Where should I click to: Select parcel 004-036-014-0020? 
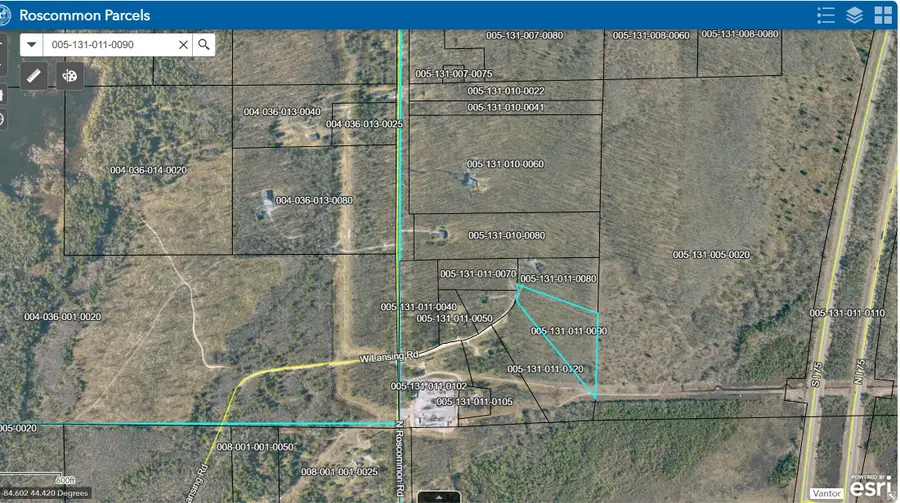pyautogui.click(x=148, y=171)
